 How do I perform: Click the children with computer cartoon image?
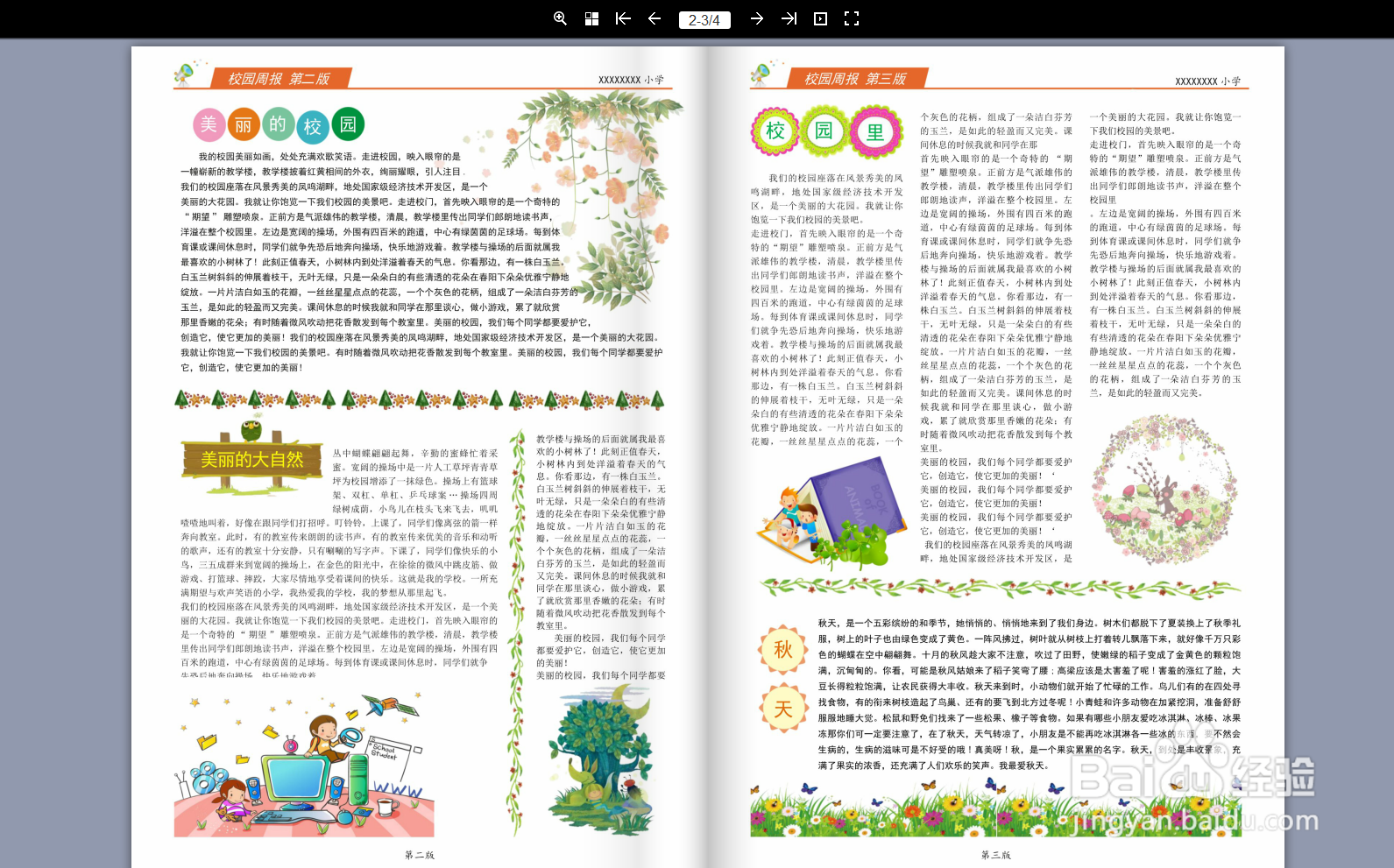pyautogui.click(x=304, y=765)
